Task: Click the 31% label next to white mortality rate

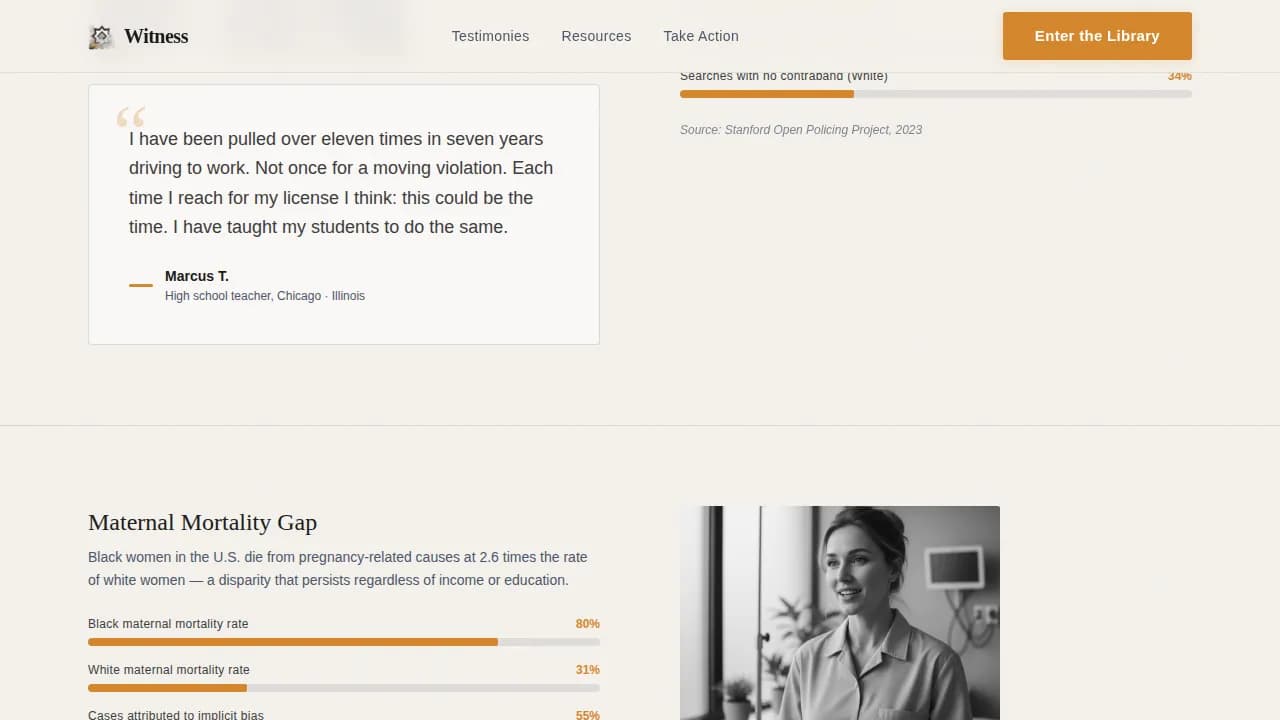Action: point(588,669)
